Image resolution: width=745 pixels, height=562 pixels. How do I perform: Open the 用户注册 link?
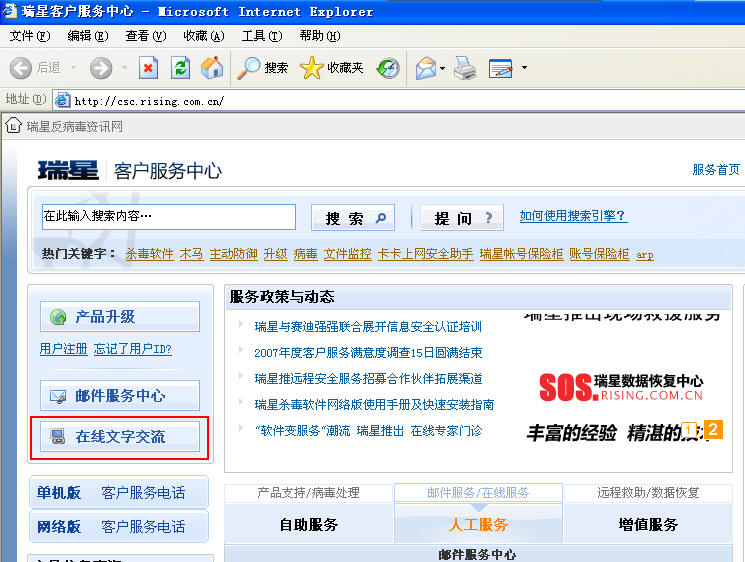[x=64, y=349]
